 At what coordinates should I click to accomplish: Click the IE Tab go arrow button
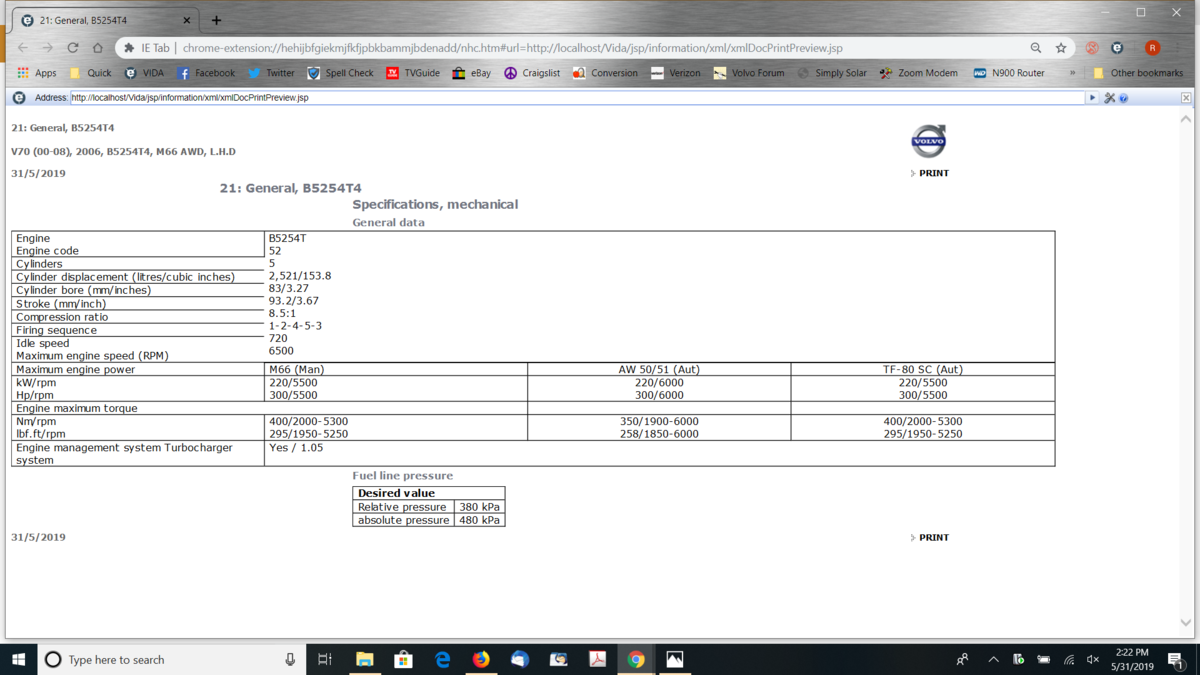(x=1092, y=98)
